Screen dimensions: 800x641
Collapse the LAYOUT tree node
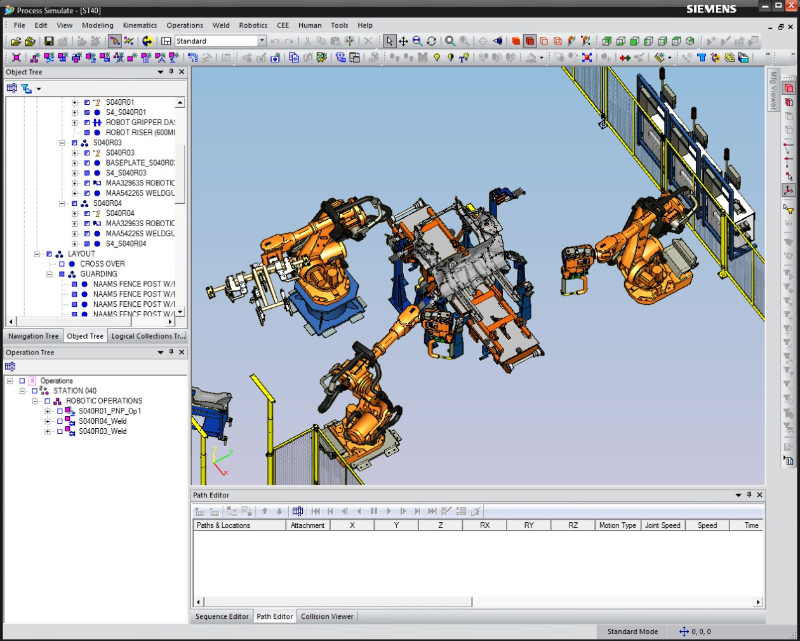tap(37, 254)
